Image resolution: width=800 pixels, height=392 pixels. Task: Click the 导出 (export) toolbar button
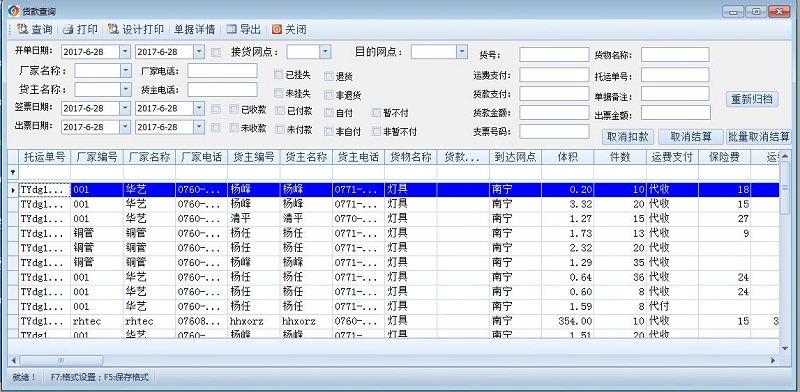tap(243, 30)
